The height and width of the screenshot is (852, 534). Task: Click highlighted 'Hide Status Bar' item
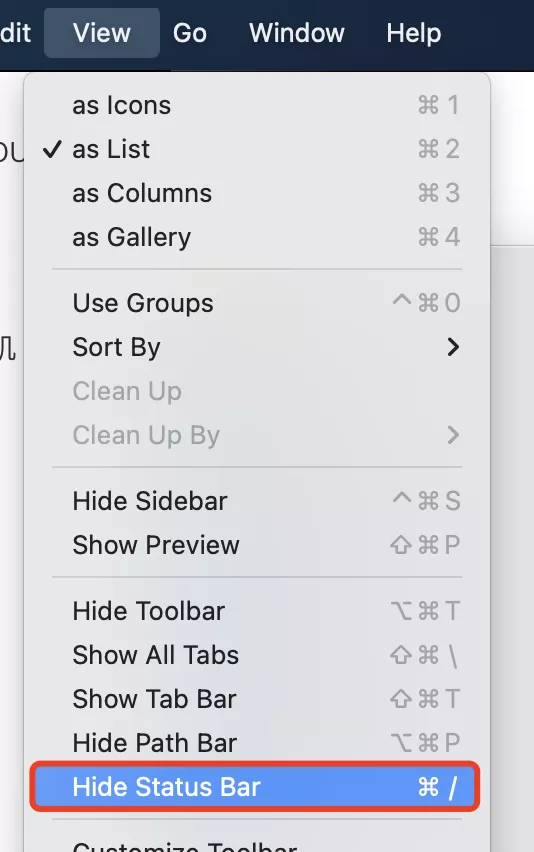pyautogui.click(x=255, y=787)
